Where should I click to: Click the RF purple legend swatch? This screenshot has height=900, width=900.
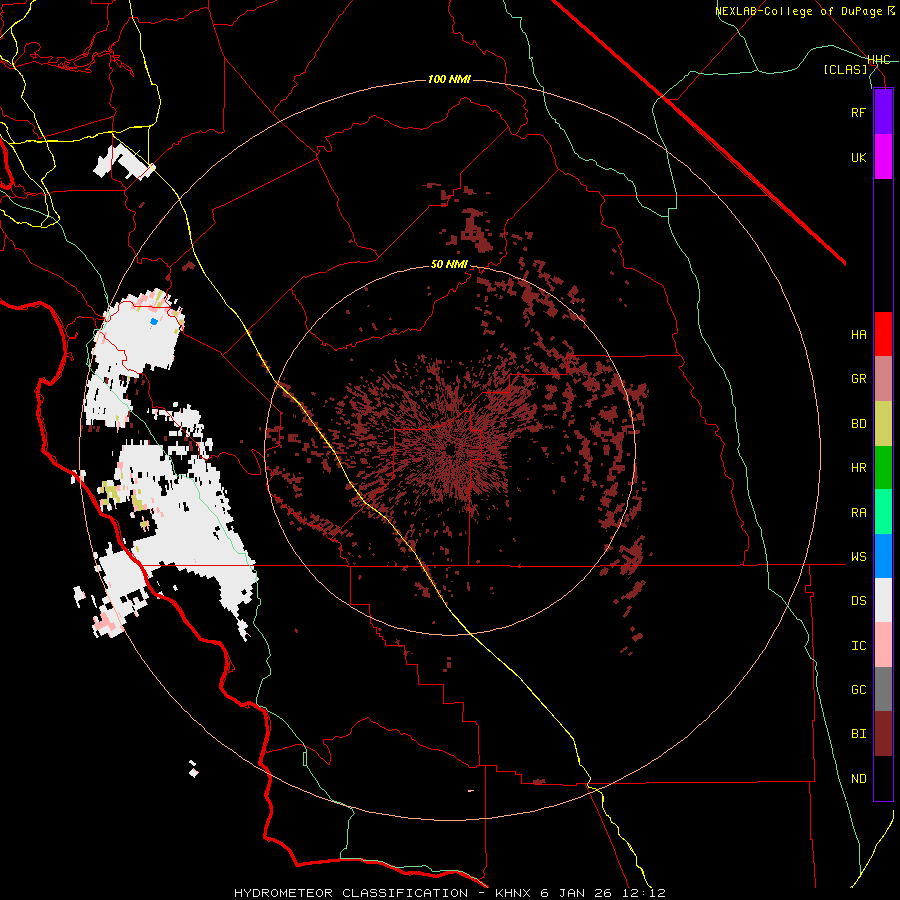883,112
